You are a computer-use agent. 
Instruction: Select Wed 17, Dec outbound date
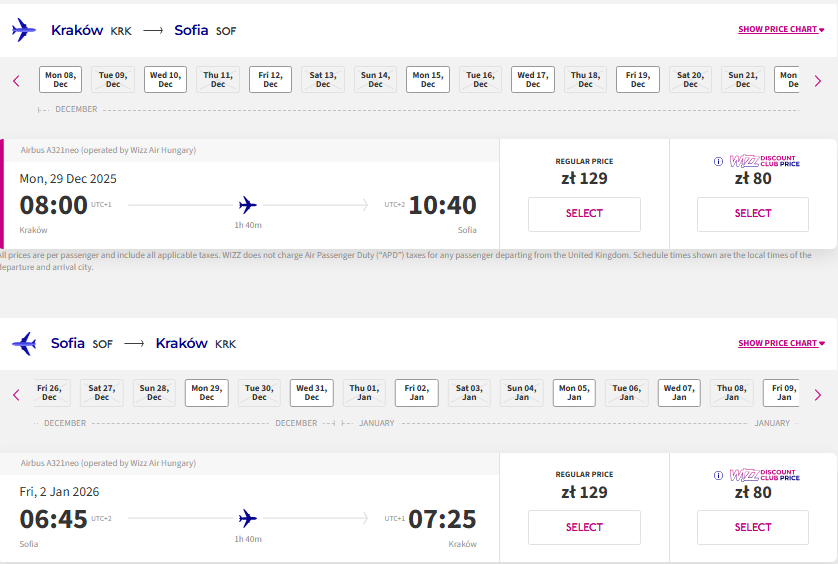click(533, 80)
